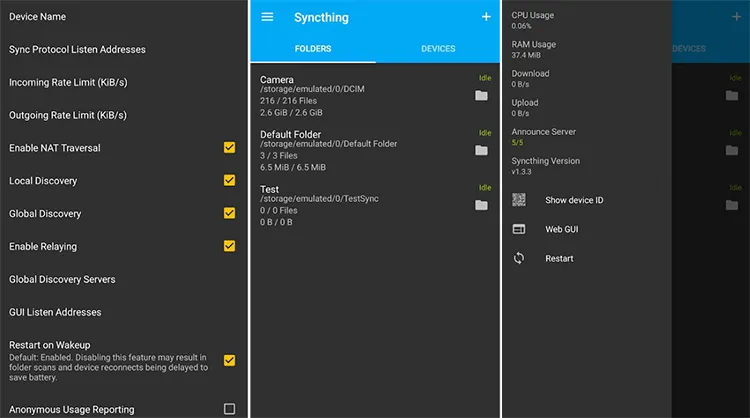
Task: Switch to the Devices tab
Action: pyautogui.click(x=438, y=49)
